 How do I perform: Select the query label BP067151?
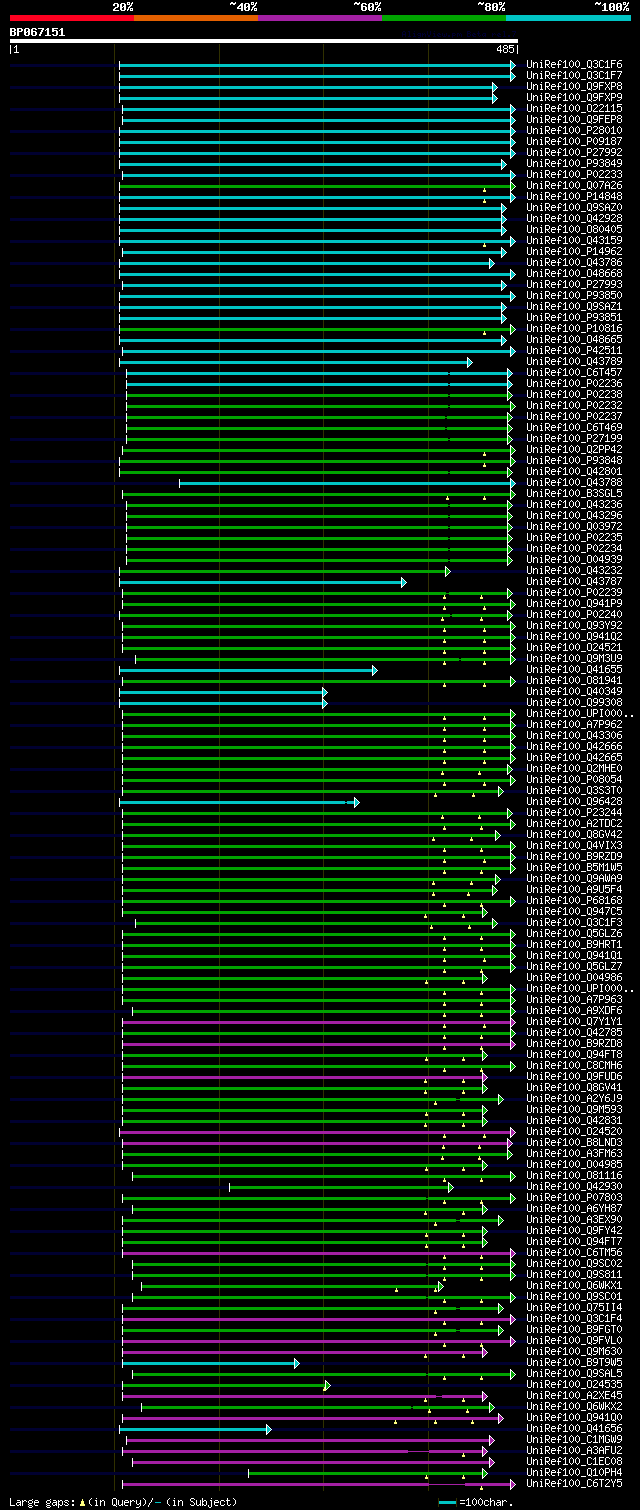click(37, 32)
